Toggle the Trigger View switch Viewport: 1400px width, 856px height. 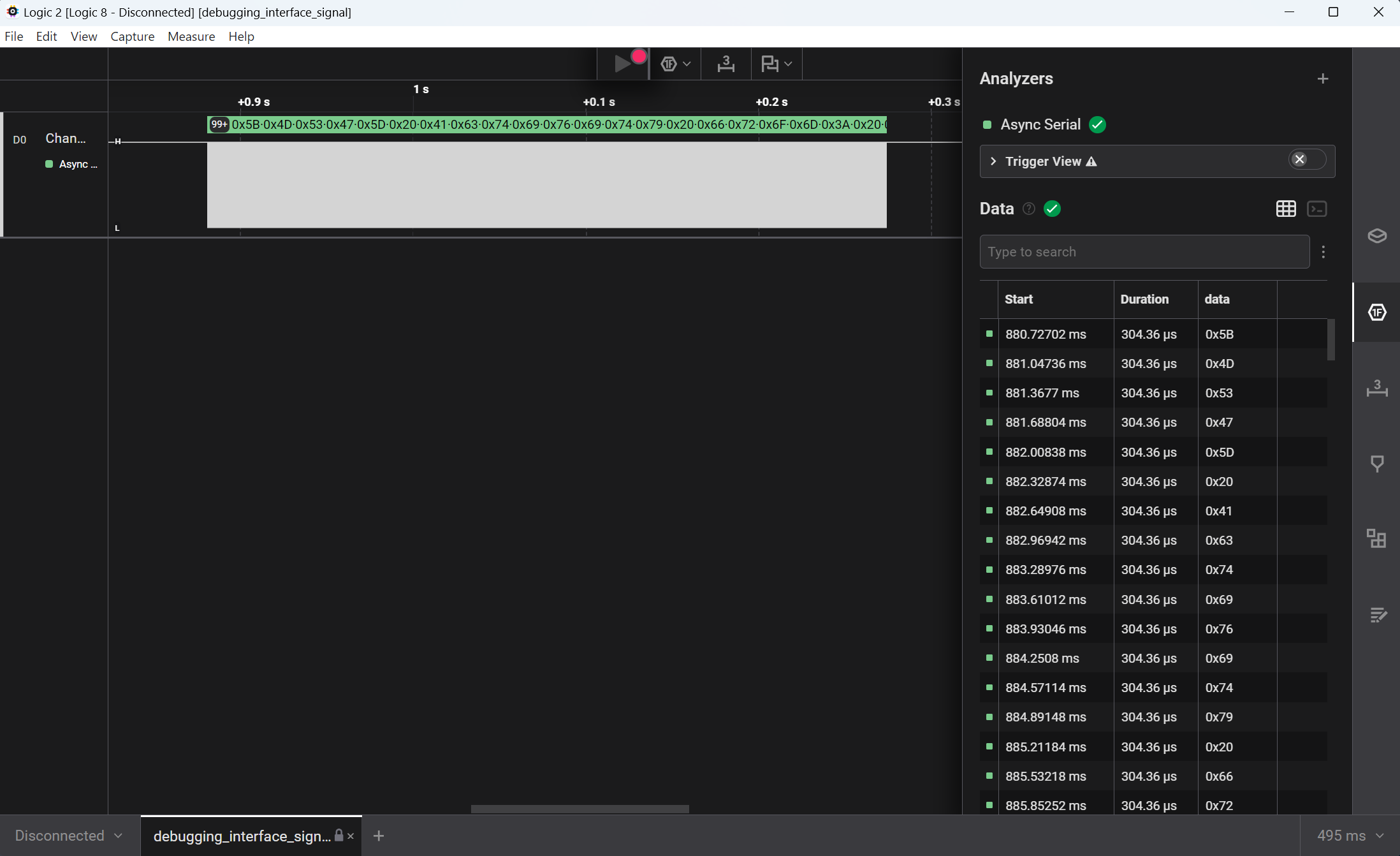(1306, 159)
